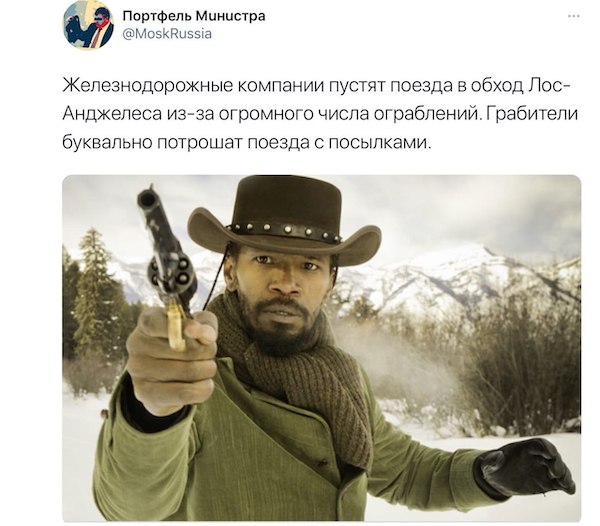Click the word ограблений in tweet text

425,114
